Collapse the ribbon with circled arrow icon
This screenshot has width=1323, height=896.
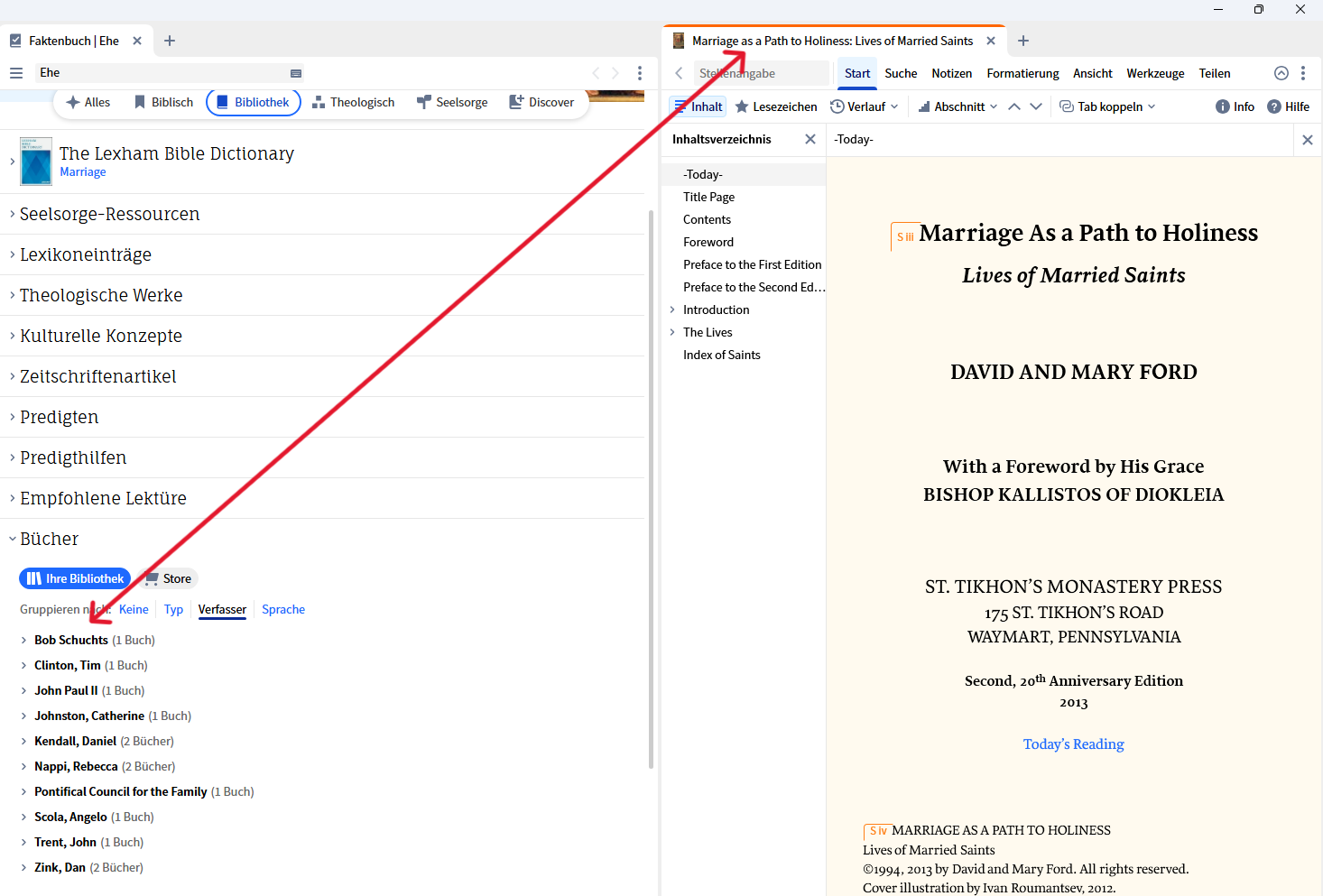point(1281,73)
